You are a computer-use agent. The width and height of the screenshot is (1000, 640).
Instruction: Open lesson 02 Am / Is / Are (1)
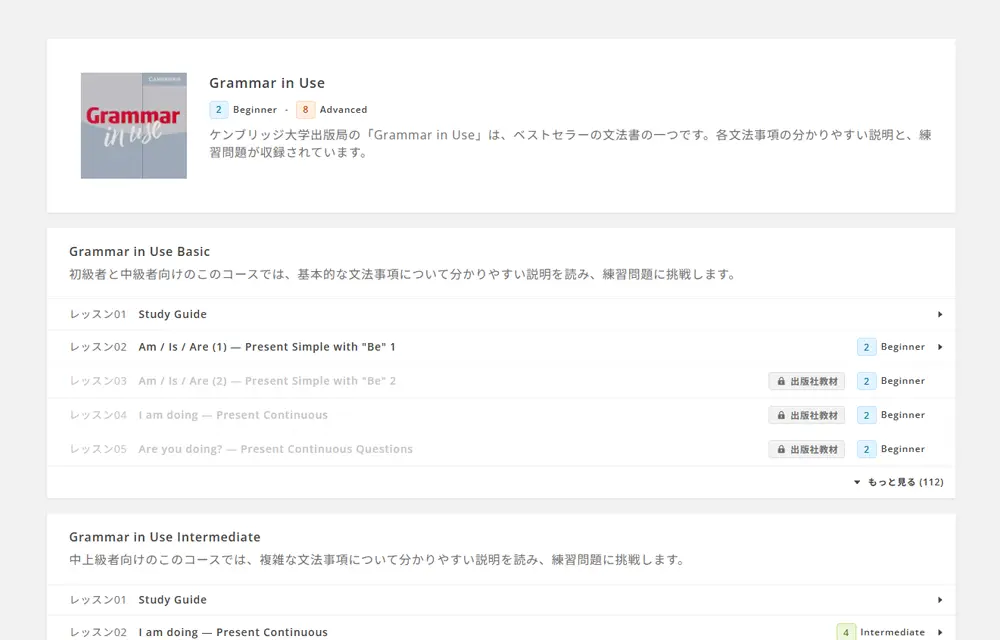[x=267, y=347]
